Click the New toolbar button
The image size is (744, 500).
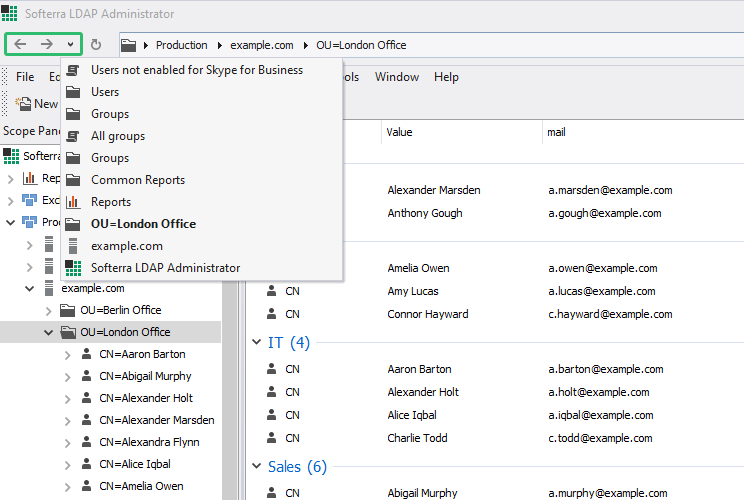(x=37, y=103)
